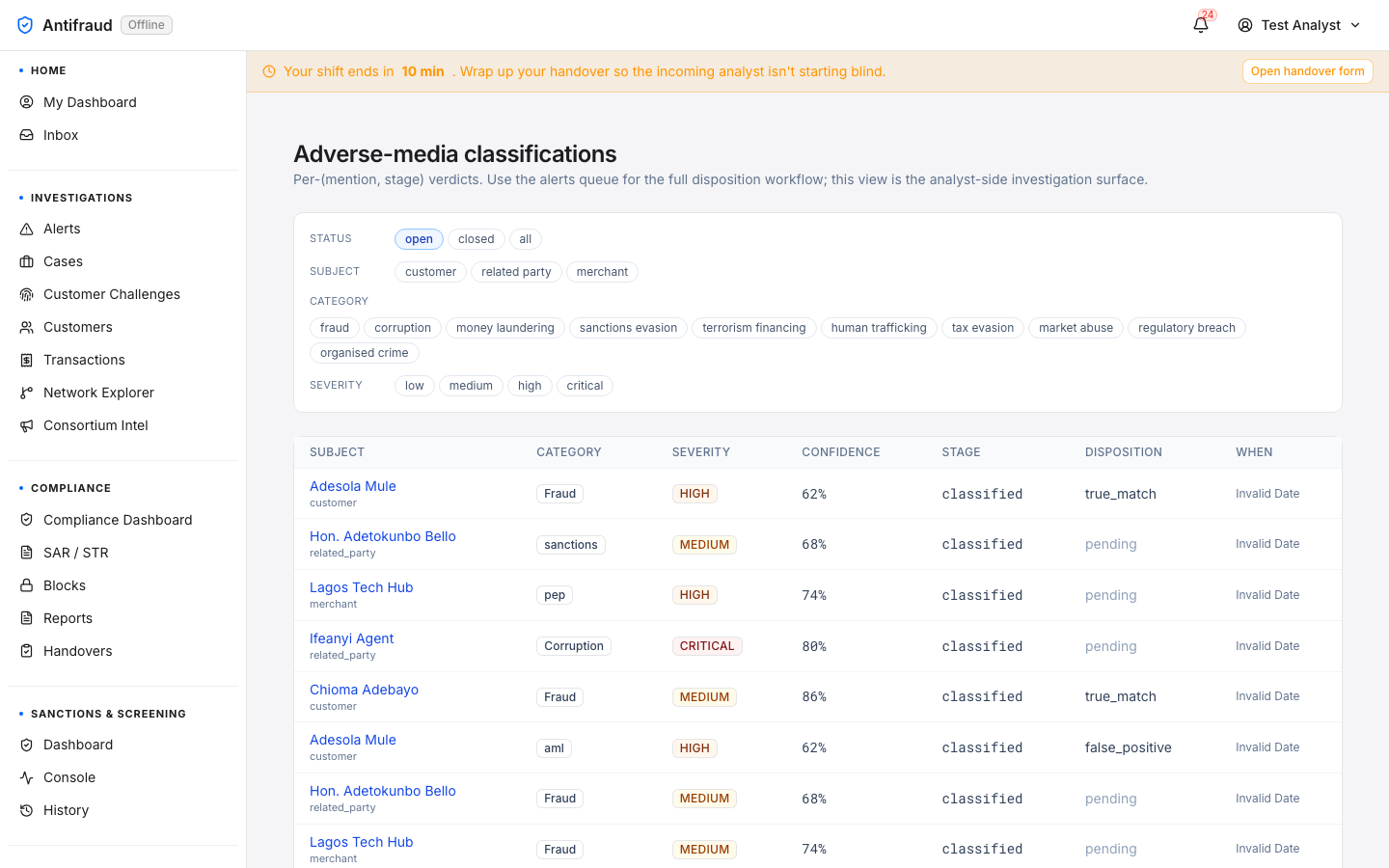Click the Console activity pulse icon
The image size is (1389, 868).
pos(27,777)
